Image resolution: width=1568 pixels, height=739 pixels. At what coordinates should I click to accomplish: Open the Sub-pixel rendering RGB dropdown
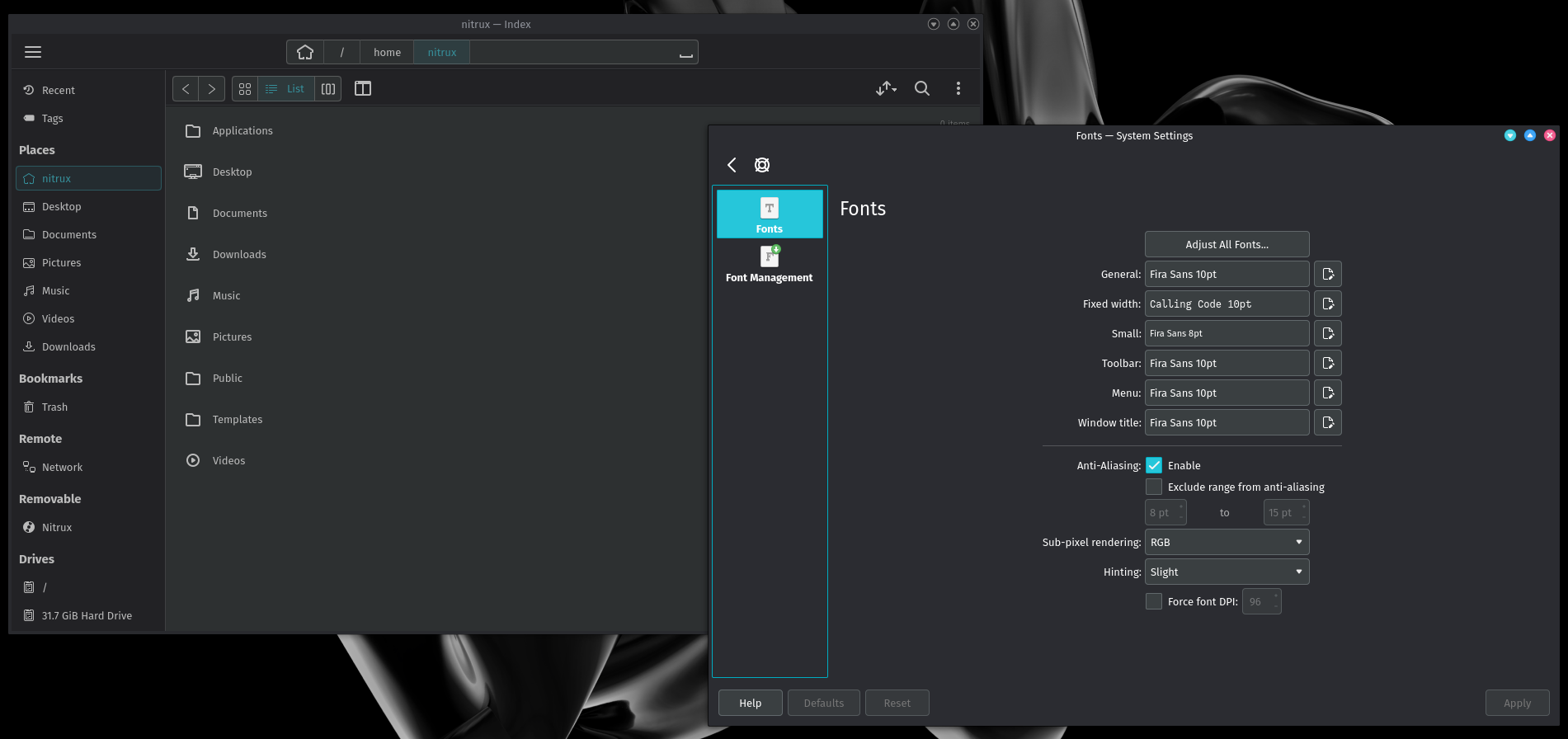coord(1227,542)
